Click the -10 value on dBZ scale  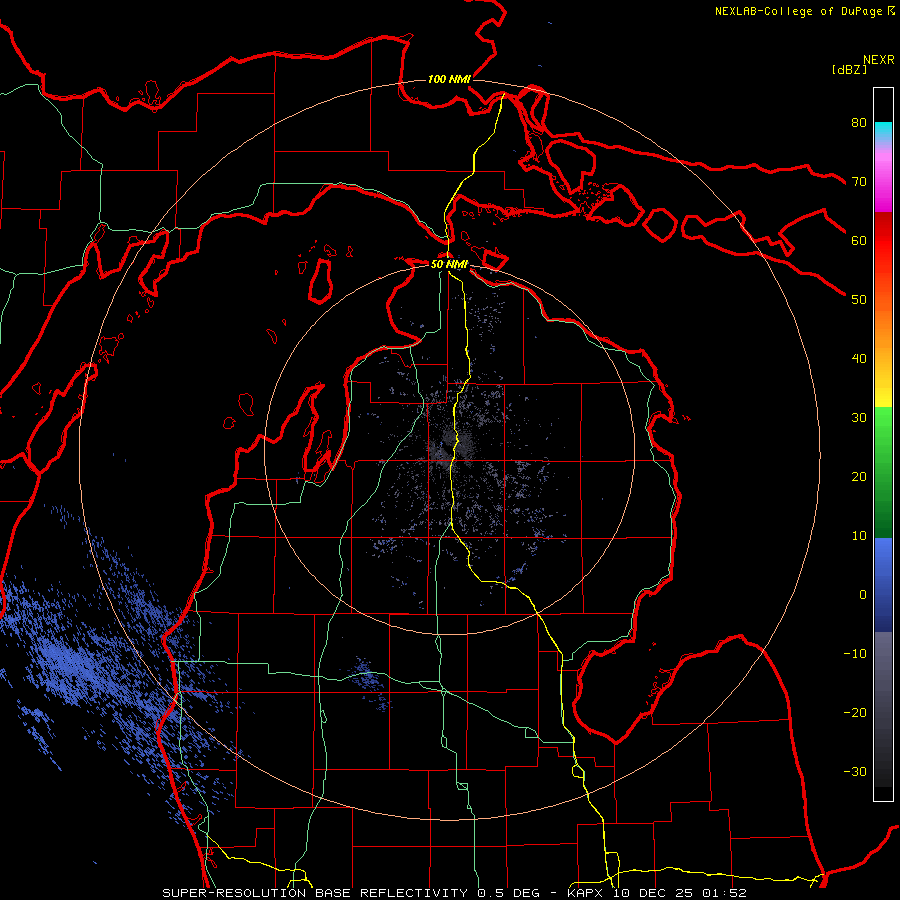tap(855, 654)
